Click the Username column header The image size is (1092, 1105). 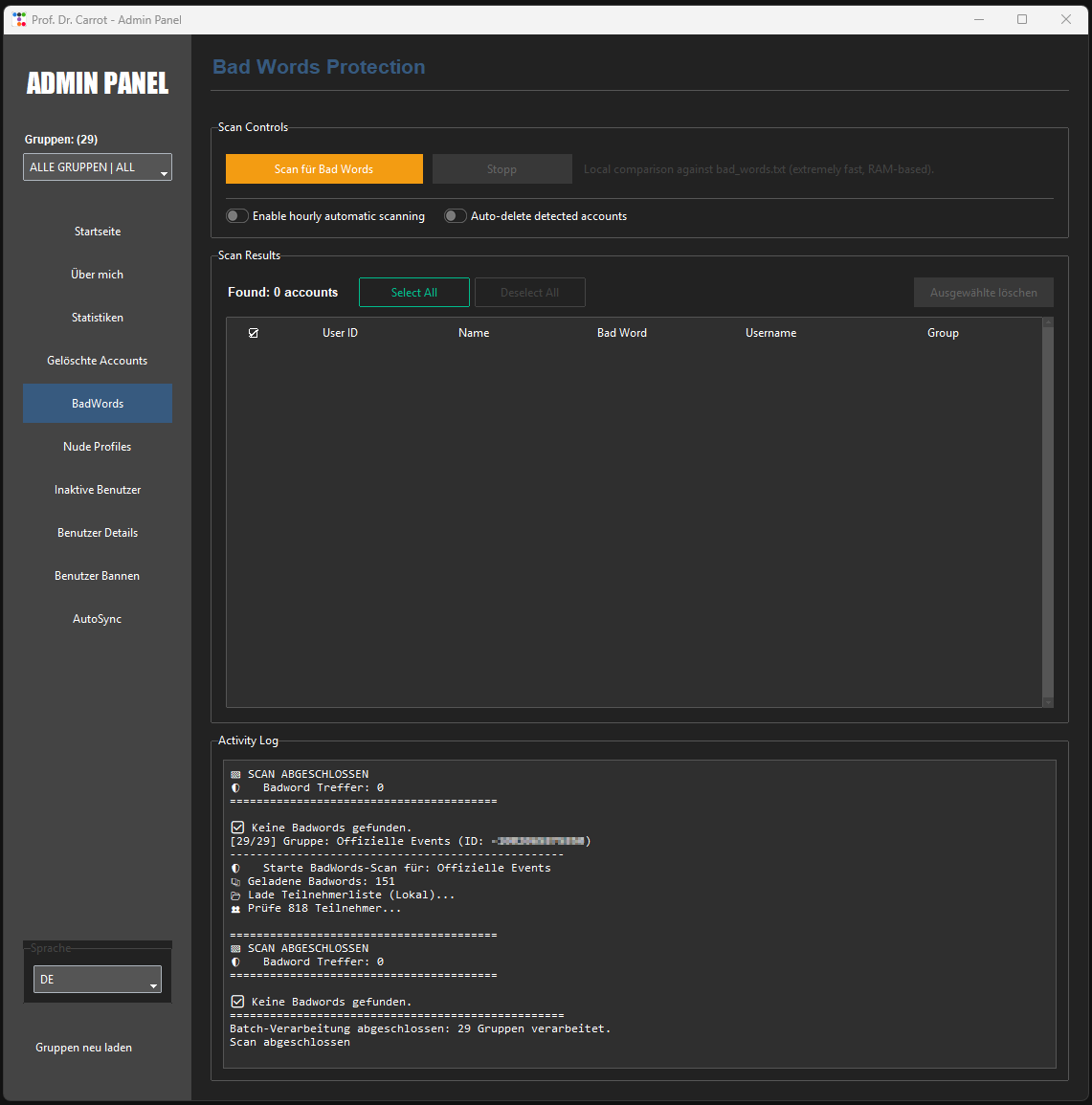(770, 333)
